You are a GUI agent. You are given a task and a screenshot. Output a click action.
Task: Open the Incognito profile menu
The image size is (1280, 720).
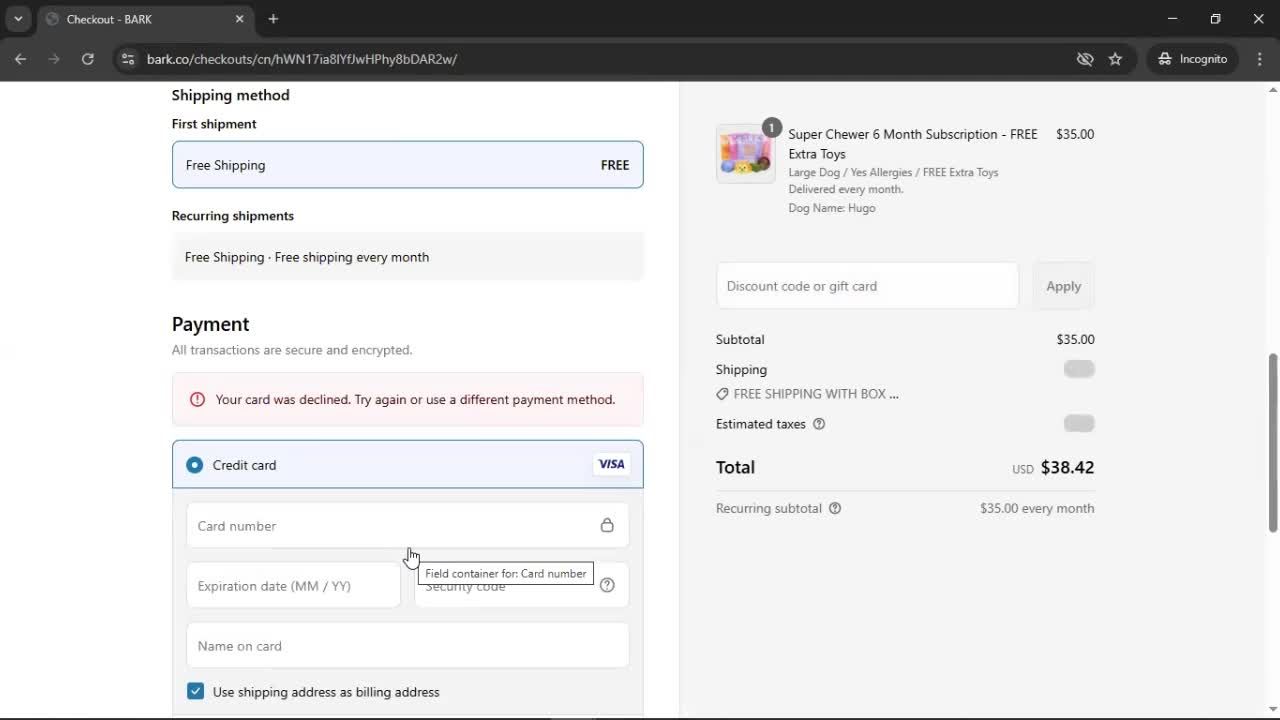point(1193,59)
